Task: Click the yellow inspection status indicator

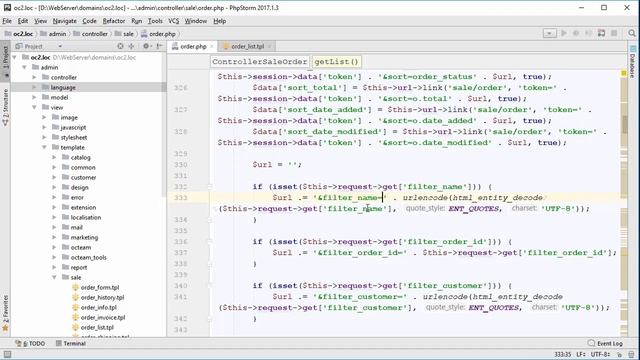Action: 624,73
